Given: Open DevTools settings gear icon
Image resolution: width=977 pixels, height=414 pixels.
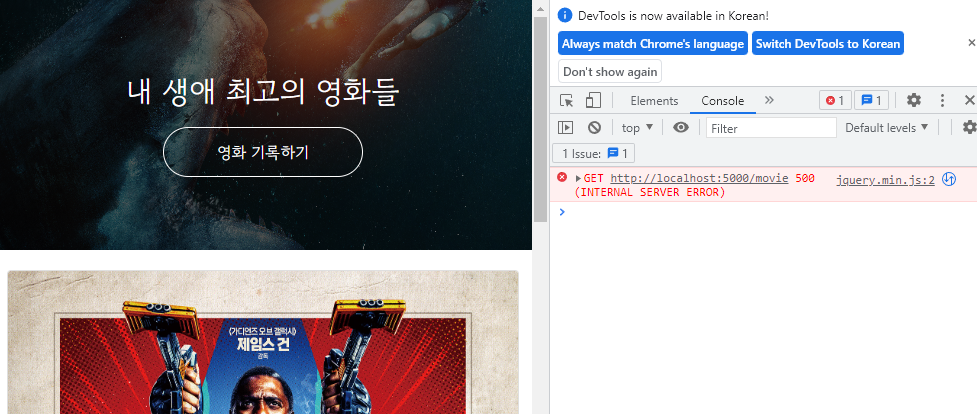Looking at the screenshot, I should coord(913,100).
